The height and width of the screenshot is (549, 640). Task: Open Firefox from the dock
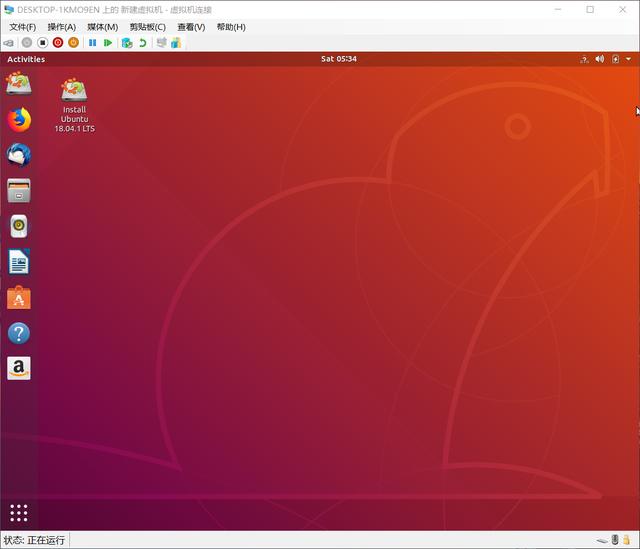pyautogui.click(x=19, y=120)
